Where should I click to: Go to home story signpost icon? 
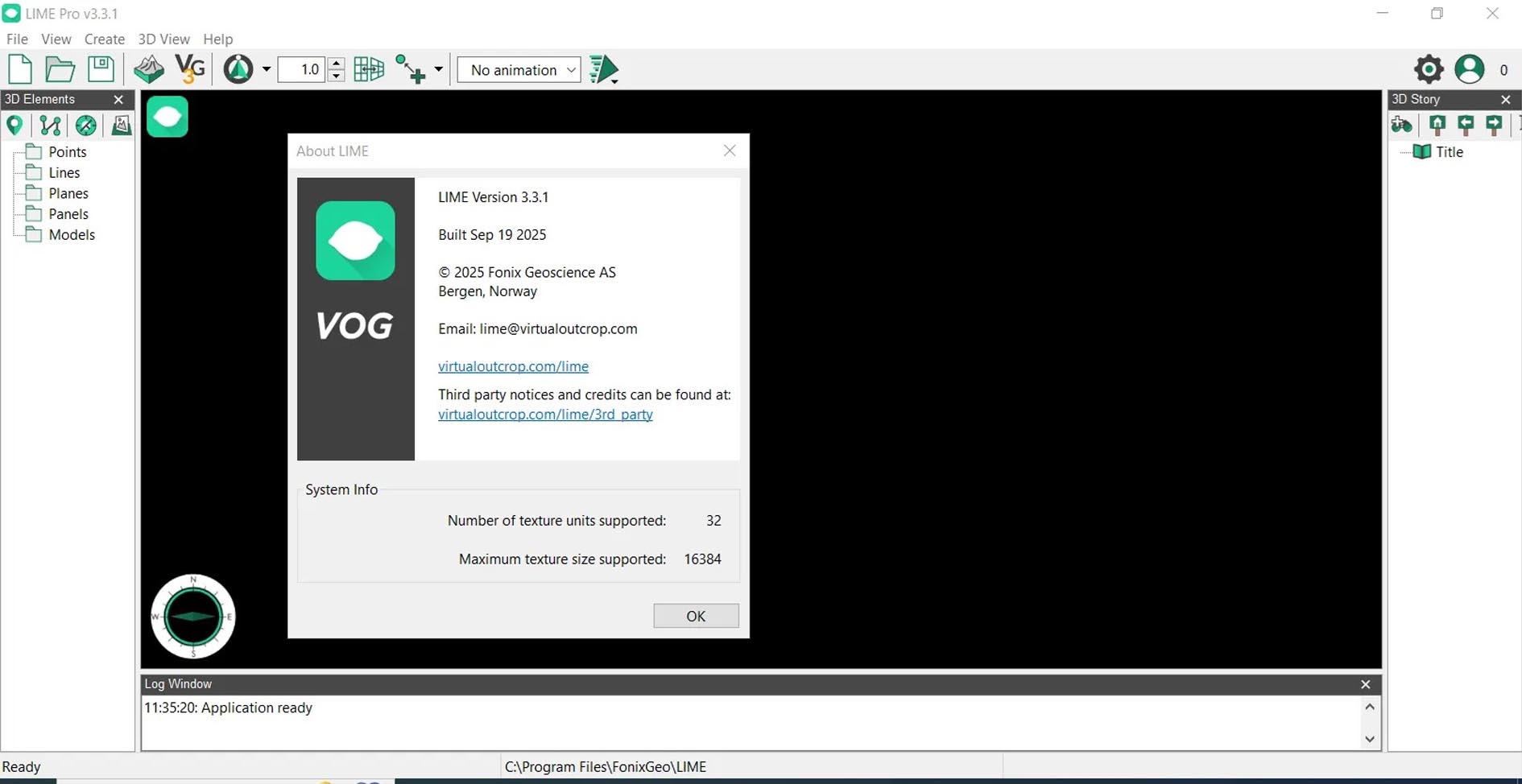click(1437, 125)
